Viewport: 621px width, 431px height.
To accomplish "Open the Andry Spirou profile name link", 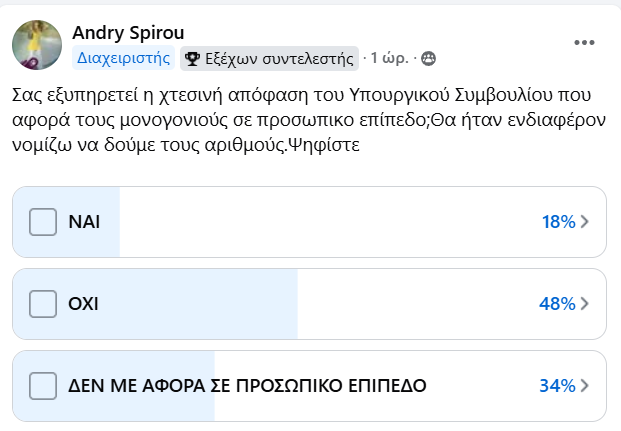I will pos(128,32).
